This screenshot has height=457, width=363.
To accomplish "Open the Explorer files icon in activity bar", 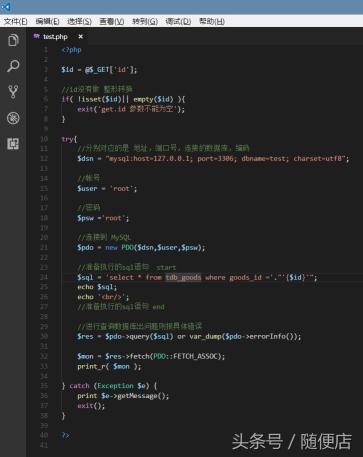I will (x=13, y=40).
